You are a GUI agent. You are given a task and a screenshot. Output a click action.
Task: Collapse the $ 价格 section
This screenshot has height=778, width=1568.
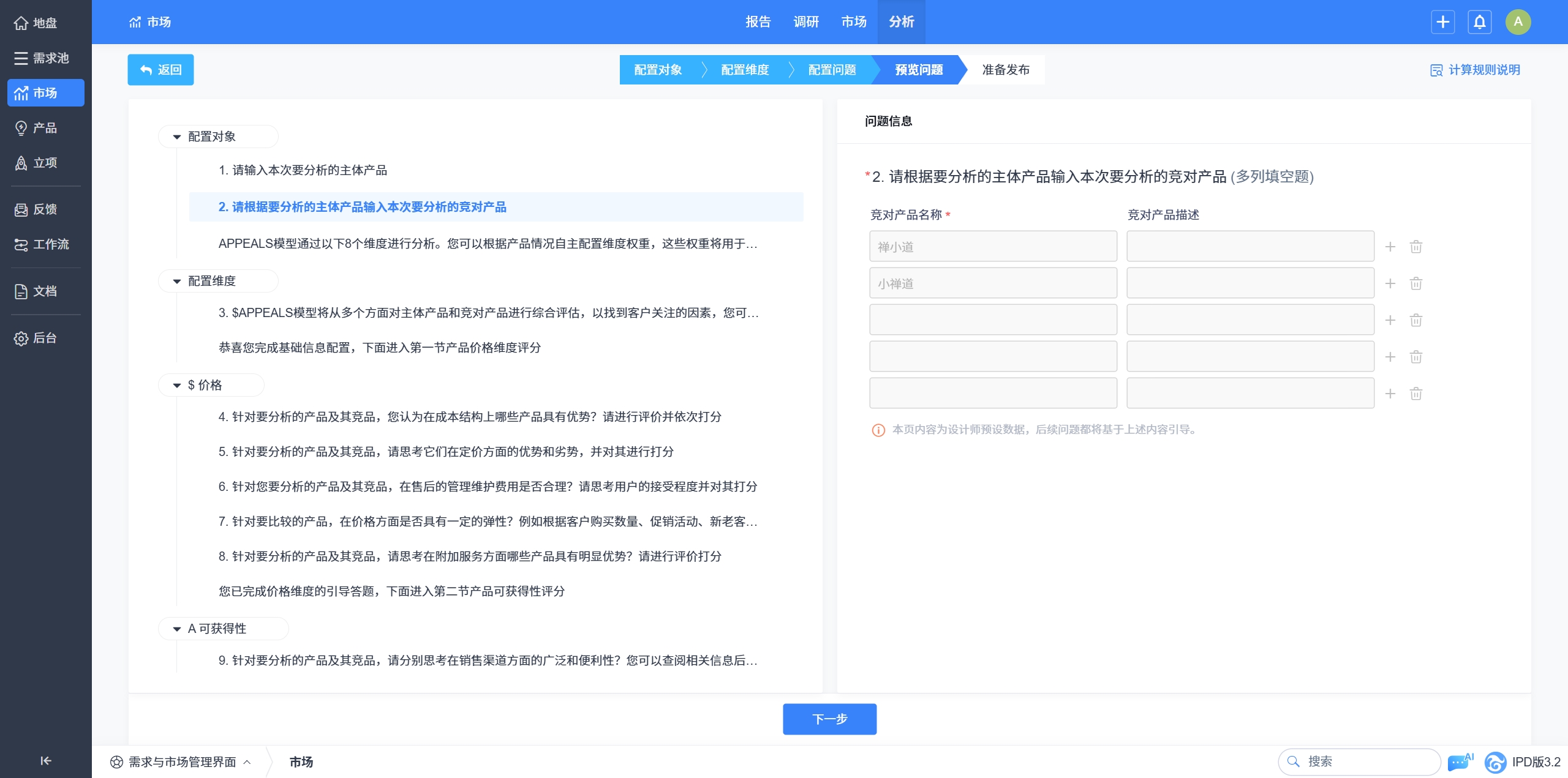[177, 385]
